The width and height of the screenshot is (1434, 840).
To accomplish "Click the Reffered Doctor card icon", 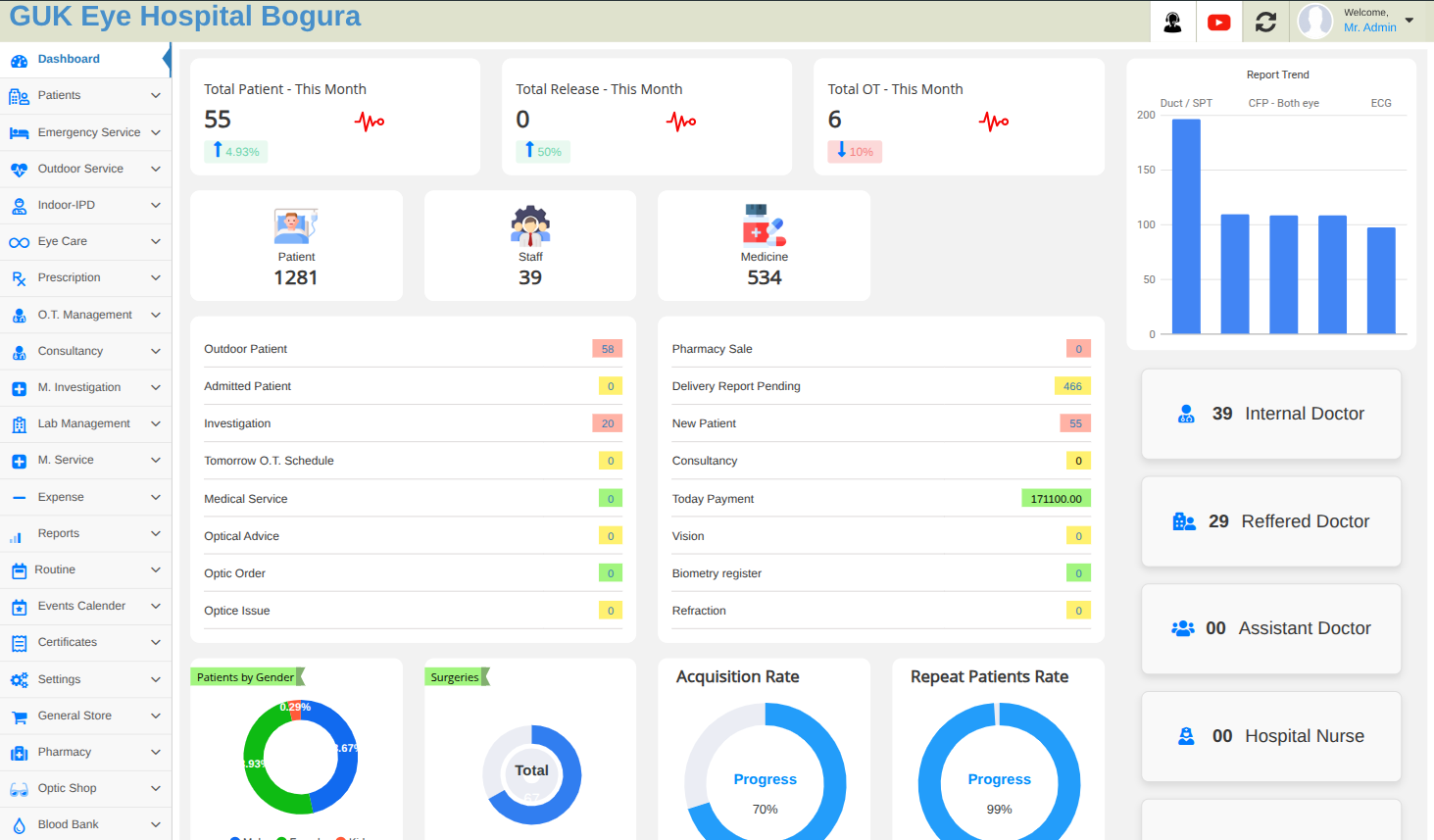I will [x=1184, y=521].
